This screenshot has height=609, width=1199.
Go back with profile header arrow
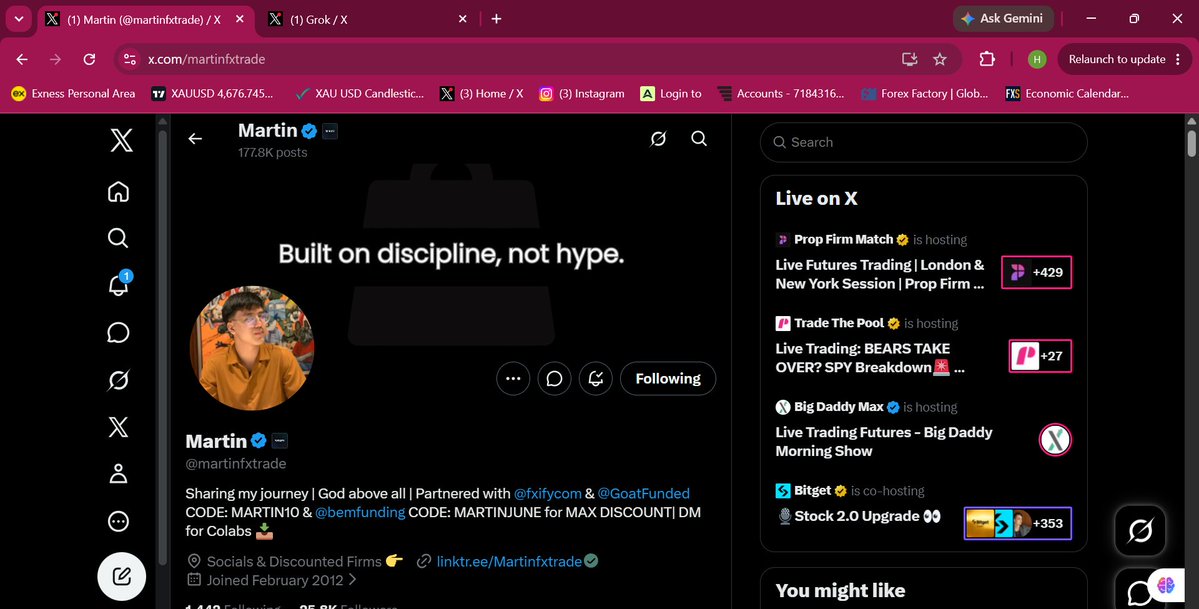click(x=195, y=138)
